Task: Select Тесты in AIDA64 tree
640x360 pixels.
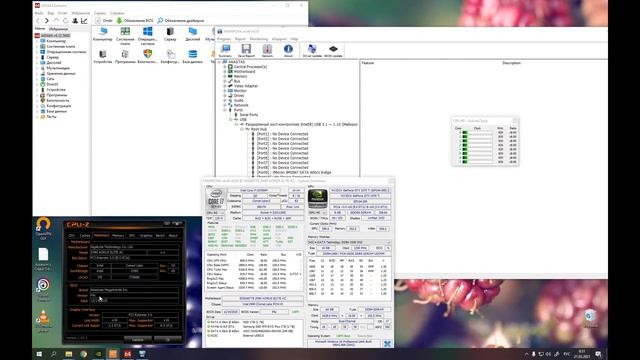Action: [x=51, y=116]
